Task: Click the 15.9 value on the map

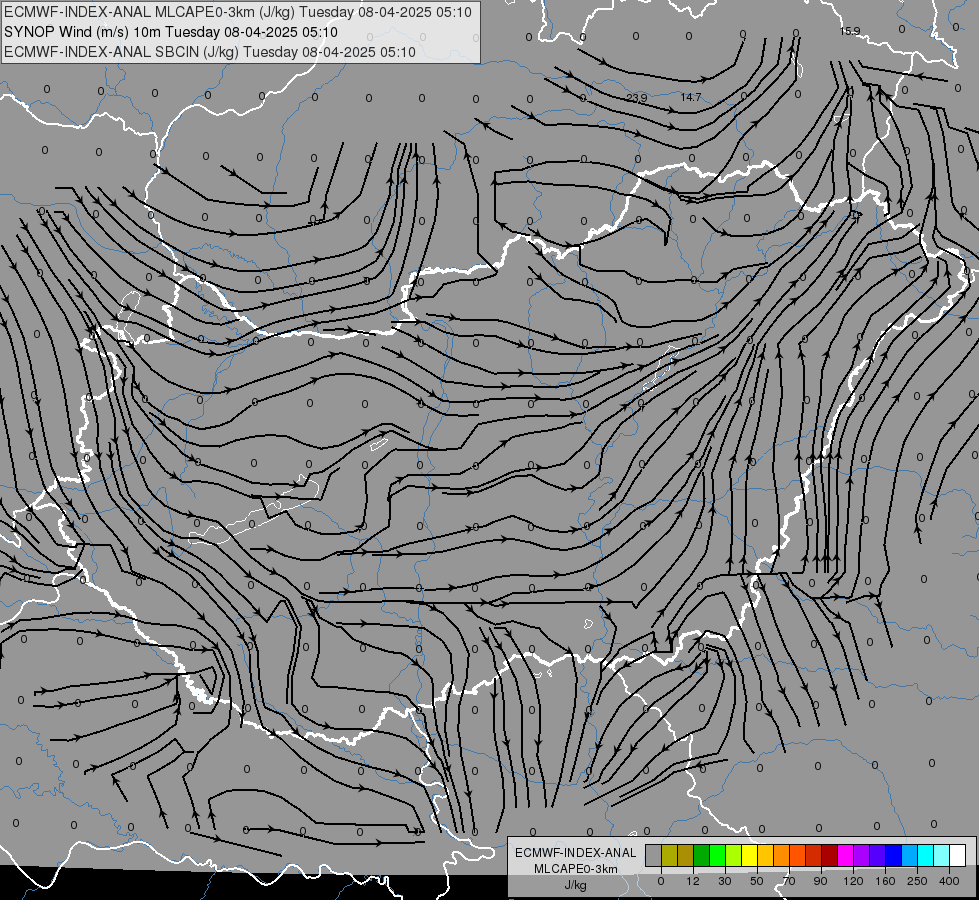Action: (x=850, y=31)
